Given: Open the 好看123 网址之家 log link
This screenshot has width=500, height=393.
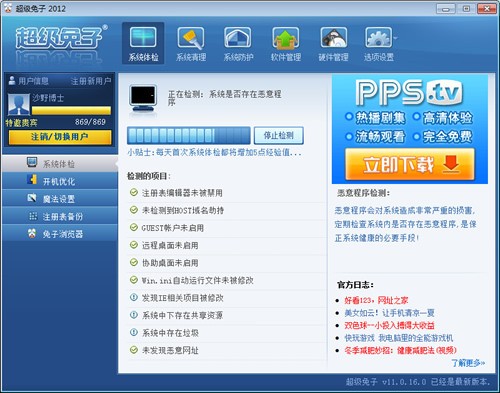Looking at the screenshot, I should pyautogui.click(x=376, y=300).
